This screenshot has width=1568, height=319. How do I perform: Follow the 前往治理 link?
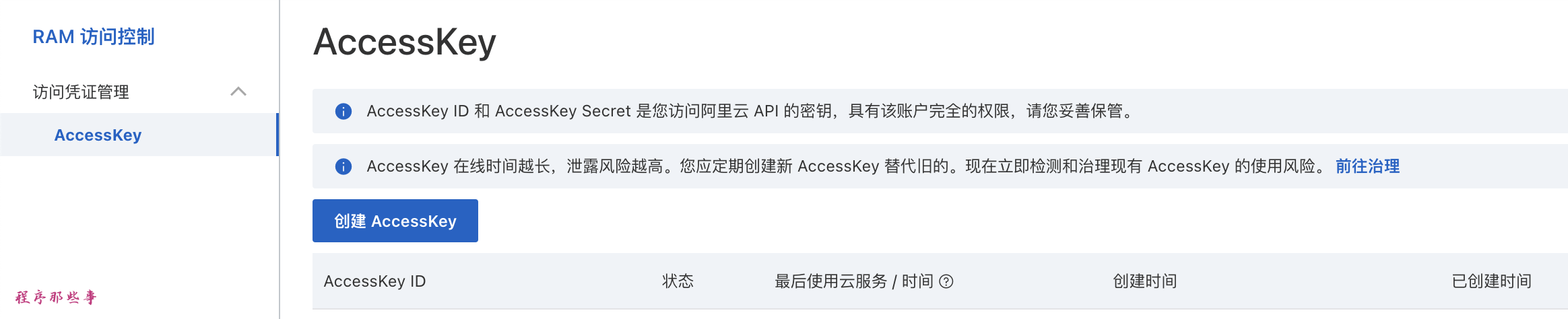coord(1367,166)
